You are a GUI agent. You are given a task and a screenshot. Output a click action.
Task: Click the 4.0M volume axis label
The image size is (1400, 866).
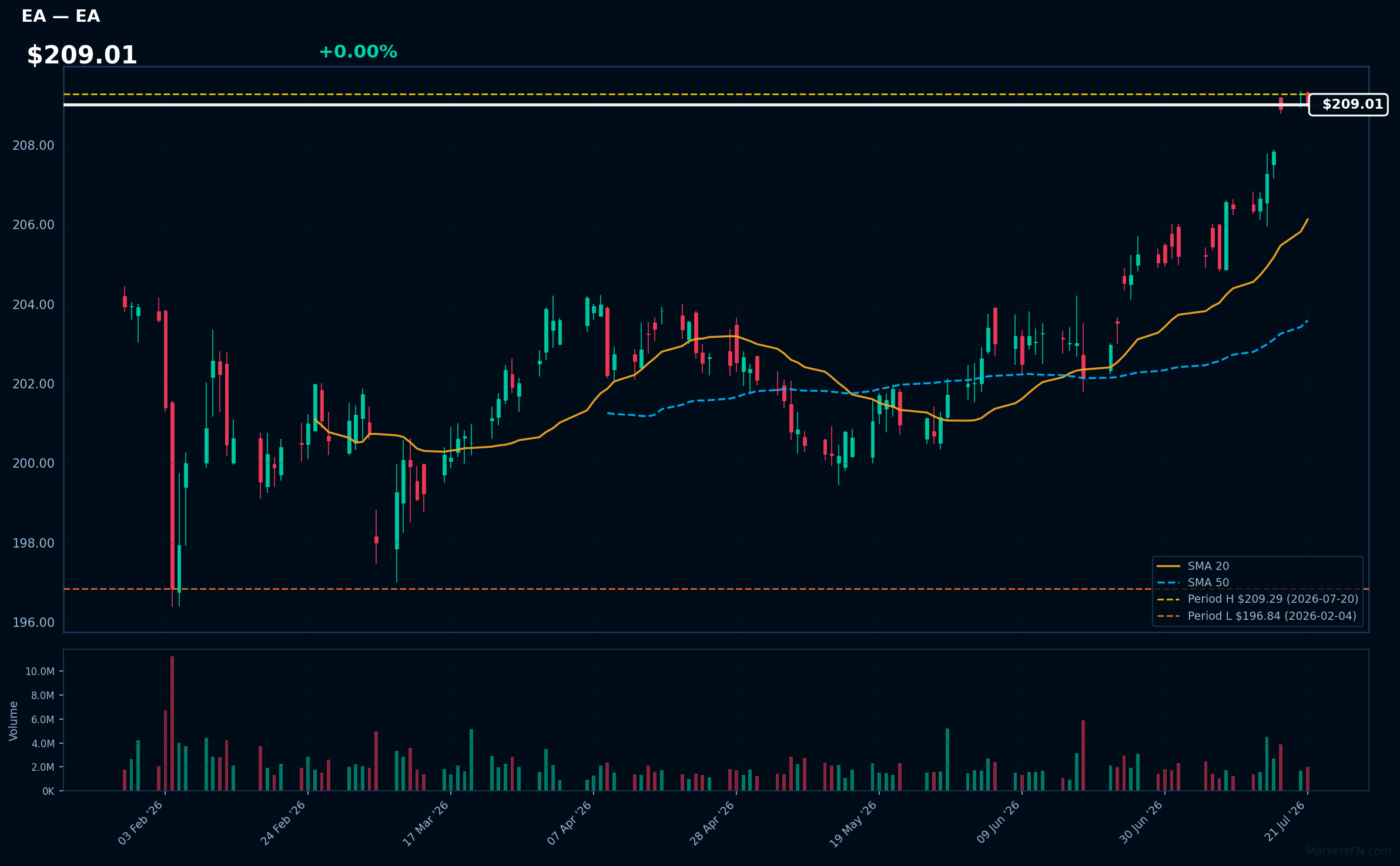pyautogui.click(x=42, y=744)
